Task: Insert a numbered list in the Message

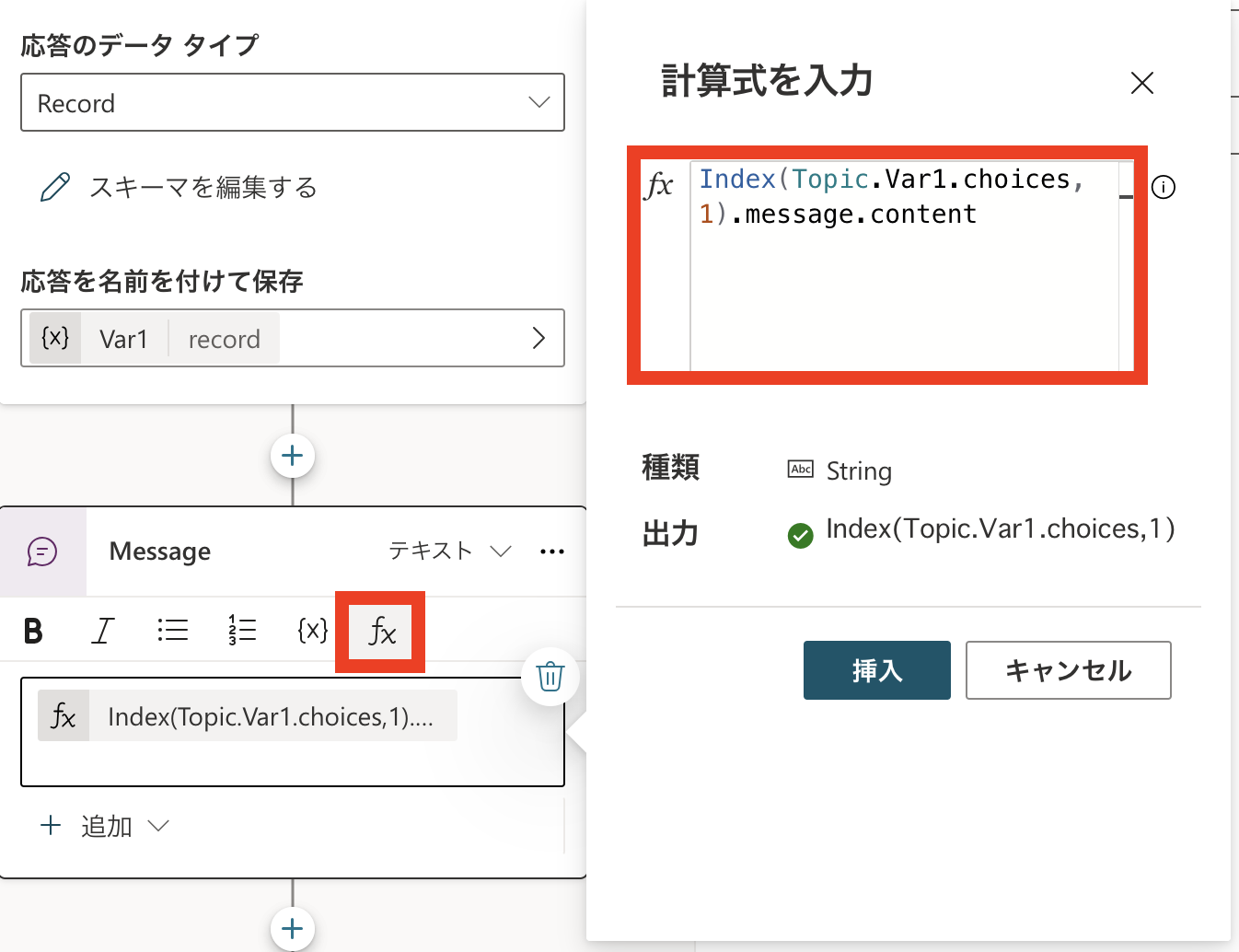Action: pyautogui.click(x=241, y=631)
